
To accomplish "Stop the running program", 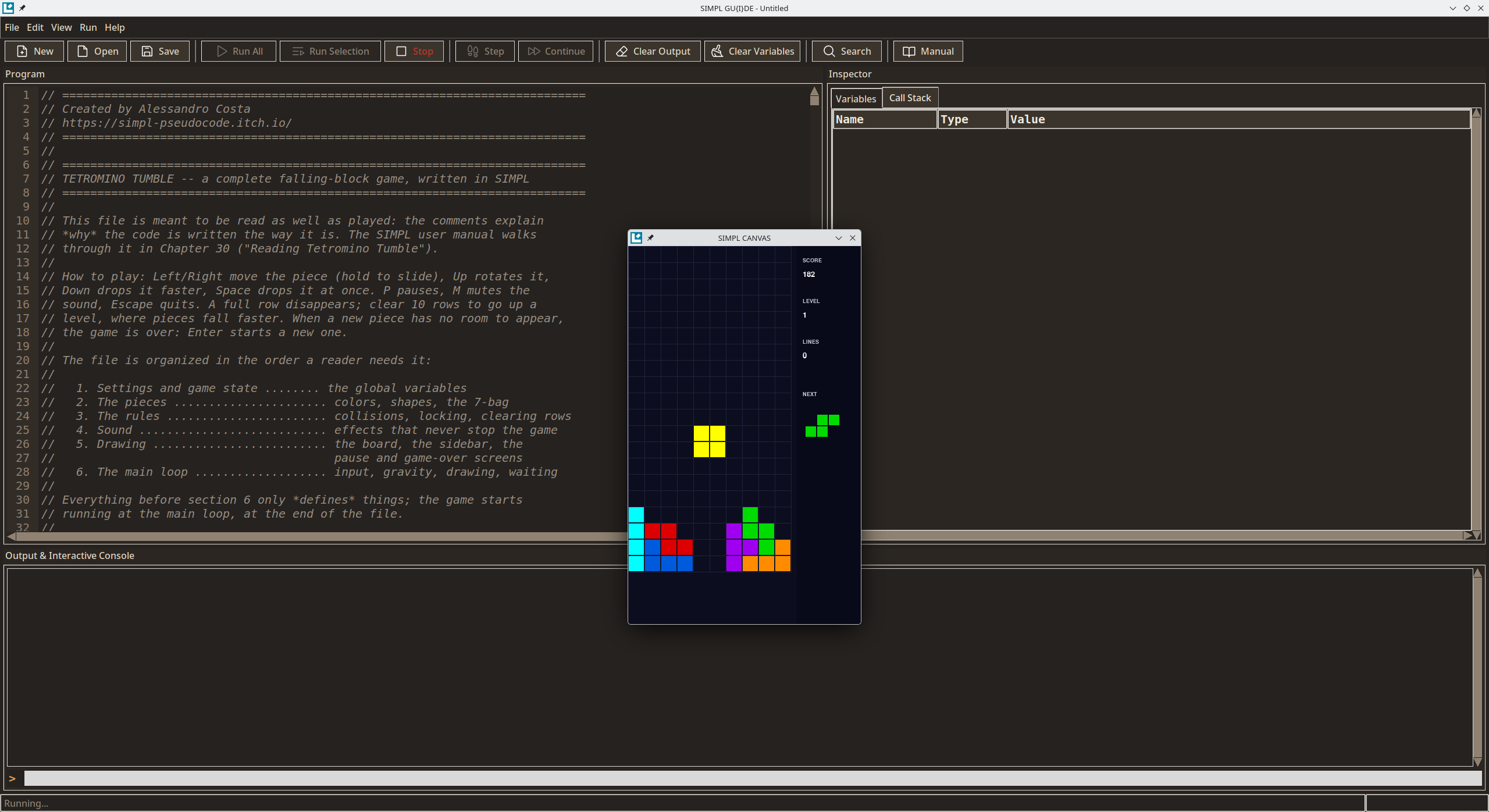I will point(414,51).
